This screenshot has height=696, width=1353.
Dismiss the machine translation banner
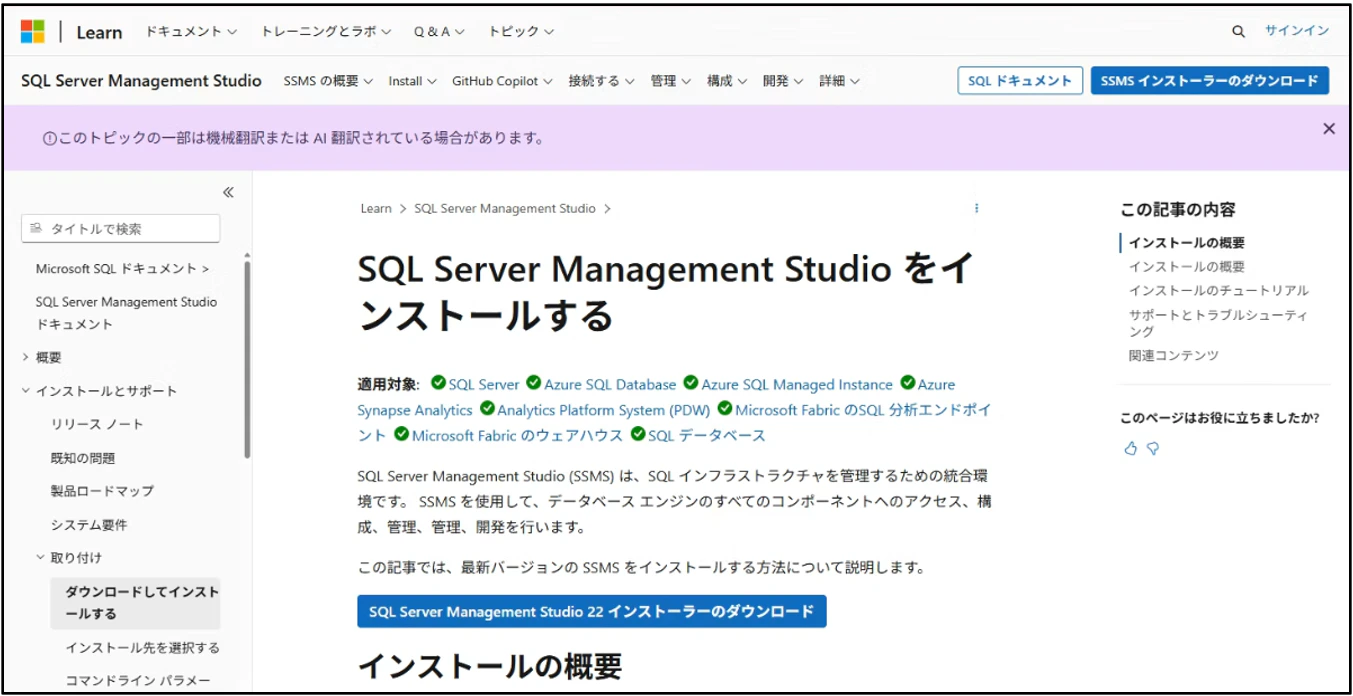pos(1329,129)
